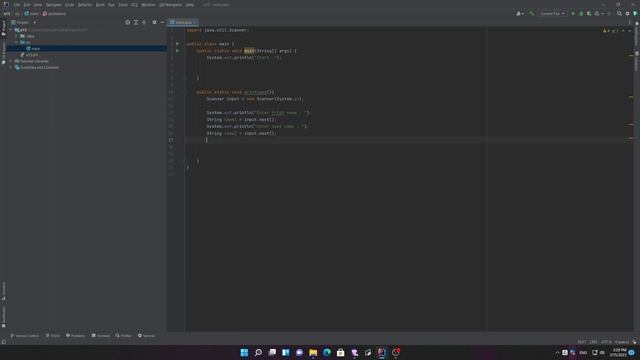Viewport: 640px width, 360px height.
Task: Open the Code menu
Action: pos(69,5)
